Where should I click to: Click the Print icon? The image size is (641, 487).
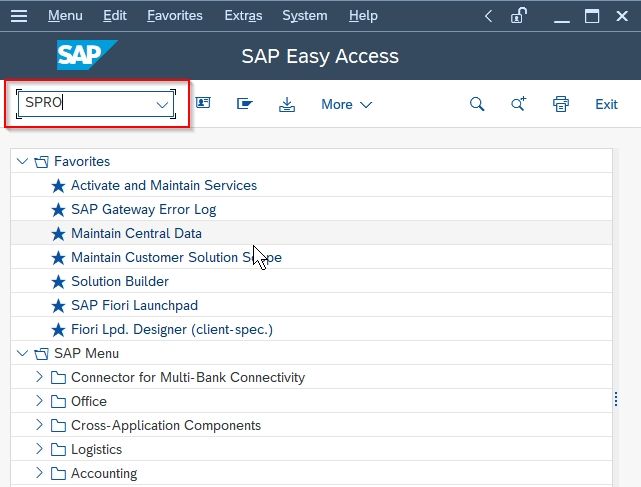click(561, 104)
